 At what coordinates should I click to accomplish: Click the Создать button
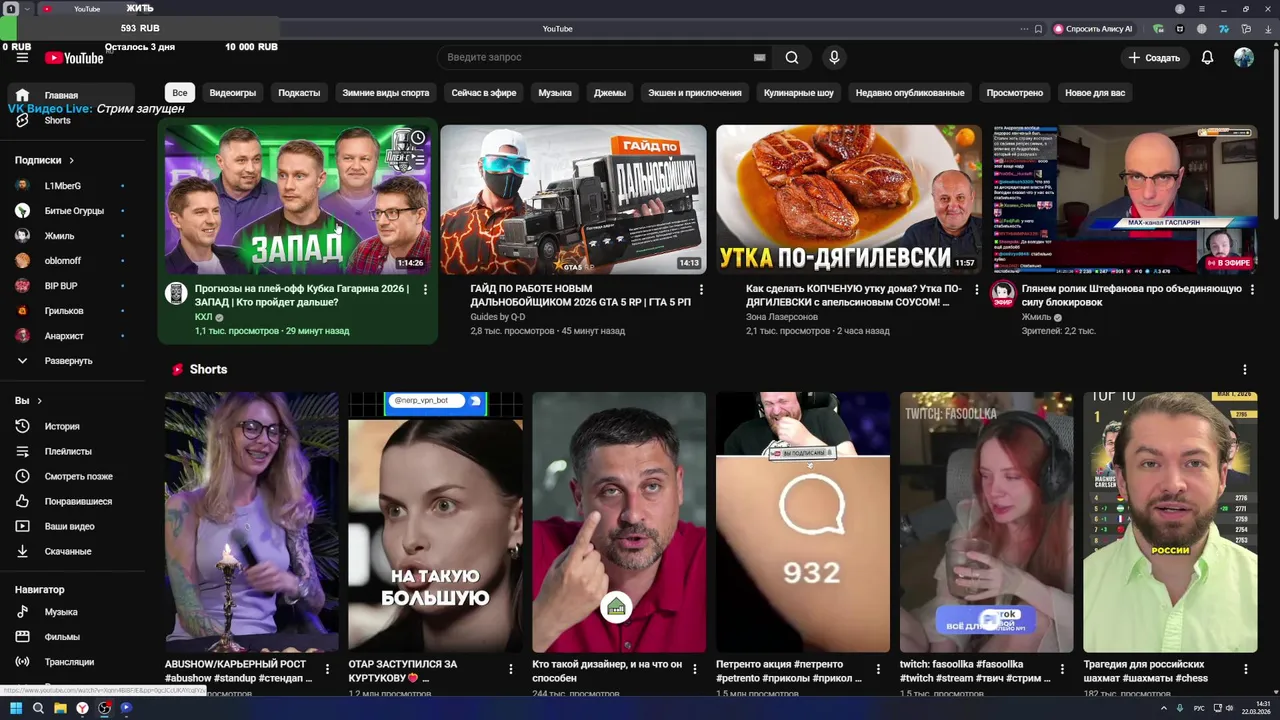pyautogui.click(x=1154, y=58)
